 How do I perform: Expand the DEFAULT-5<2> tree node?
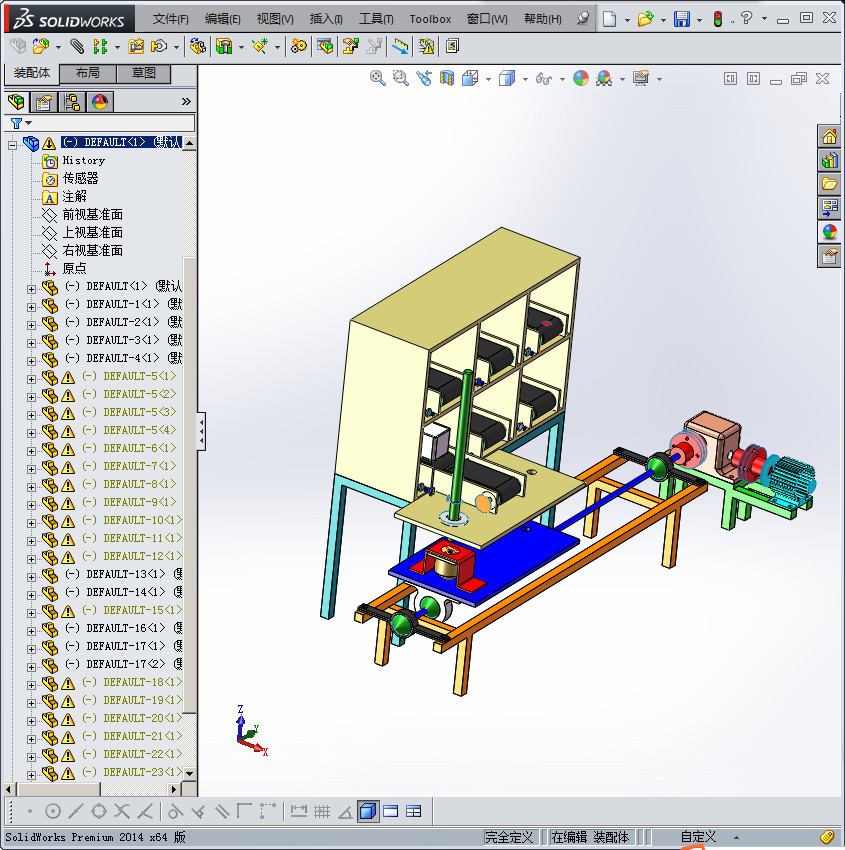pyautogui.click(x=31, y=397)
